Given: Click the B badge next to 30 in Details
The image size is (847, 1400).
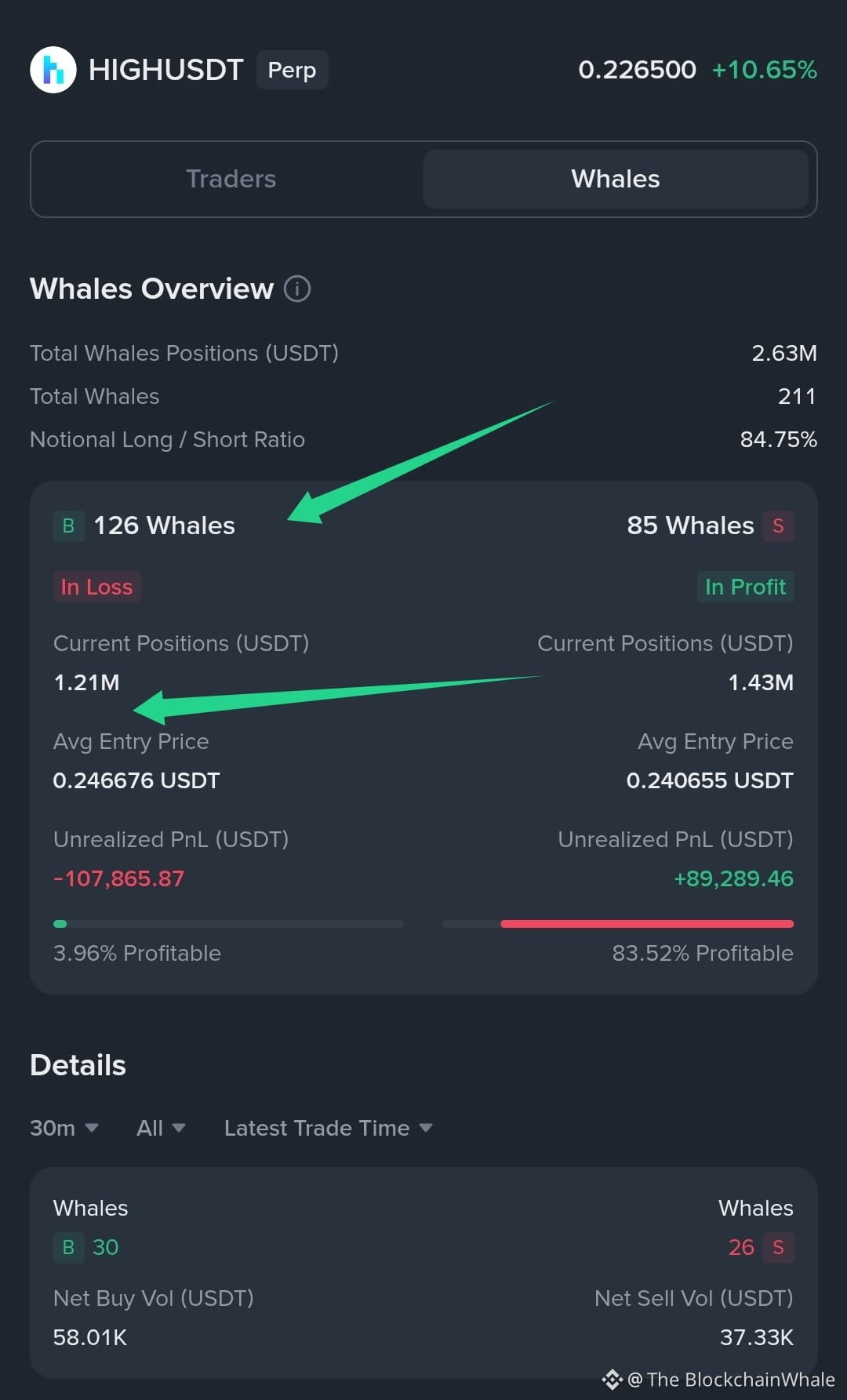Looking at the screenshot, I should 68,1247.
